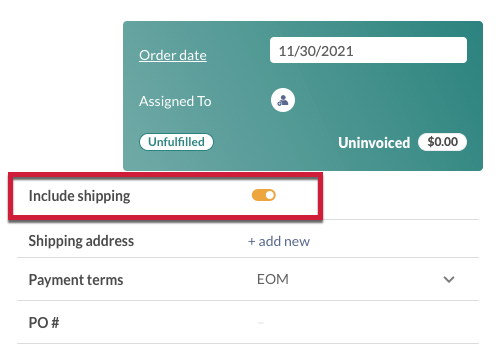Click the Shipping address row label

pos(81,241)
